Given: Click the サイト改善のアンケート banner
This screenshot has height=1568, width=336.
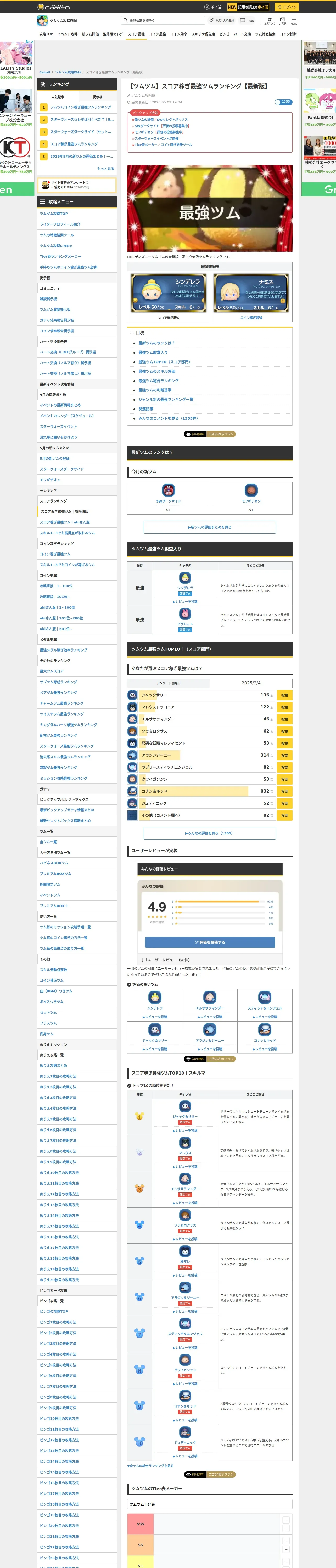Looking at the screenshot, I should pos(77,185).
